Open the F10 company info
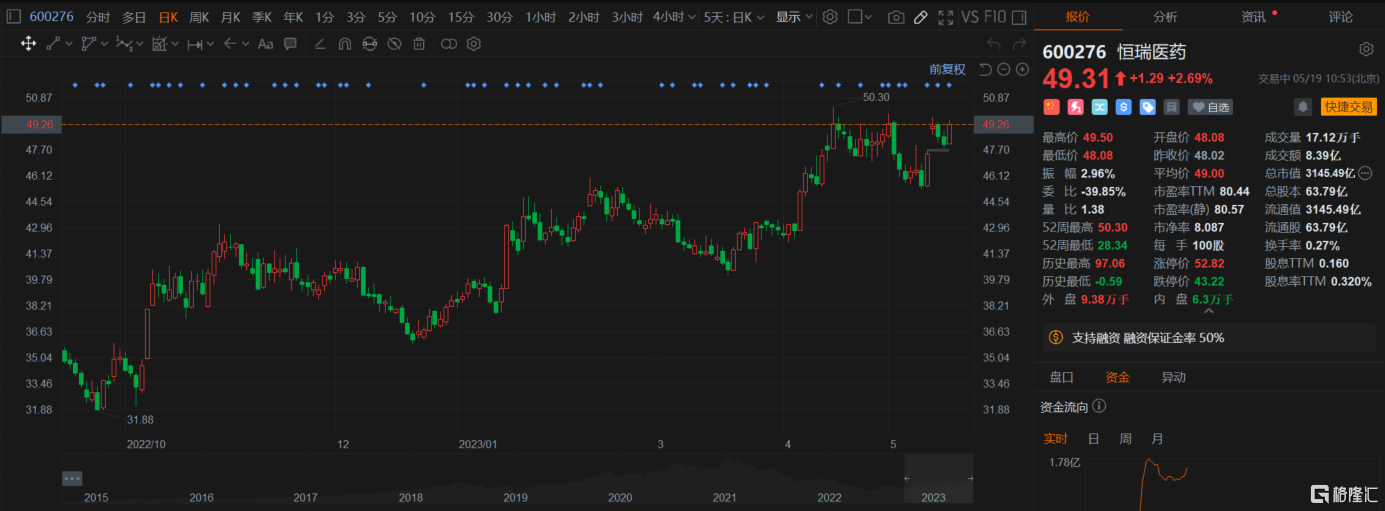 [996, 17]
